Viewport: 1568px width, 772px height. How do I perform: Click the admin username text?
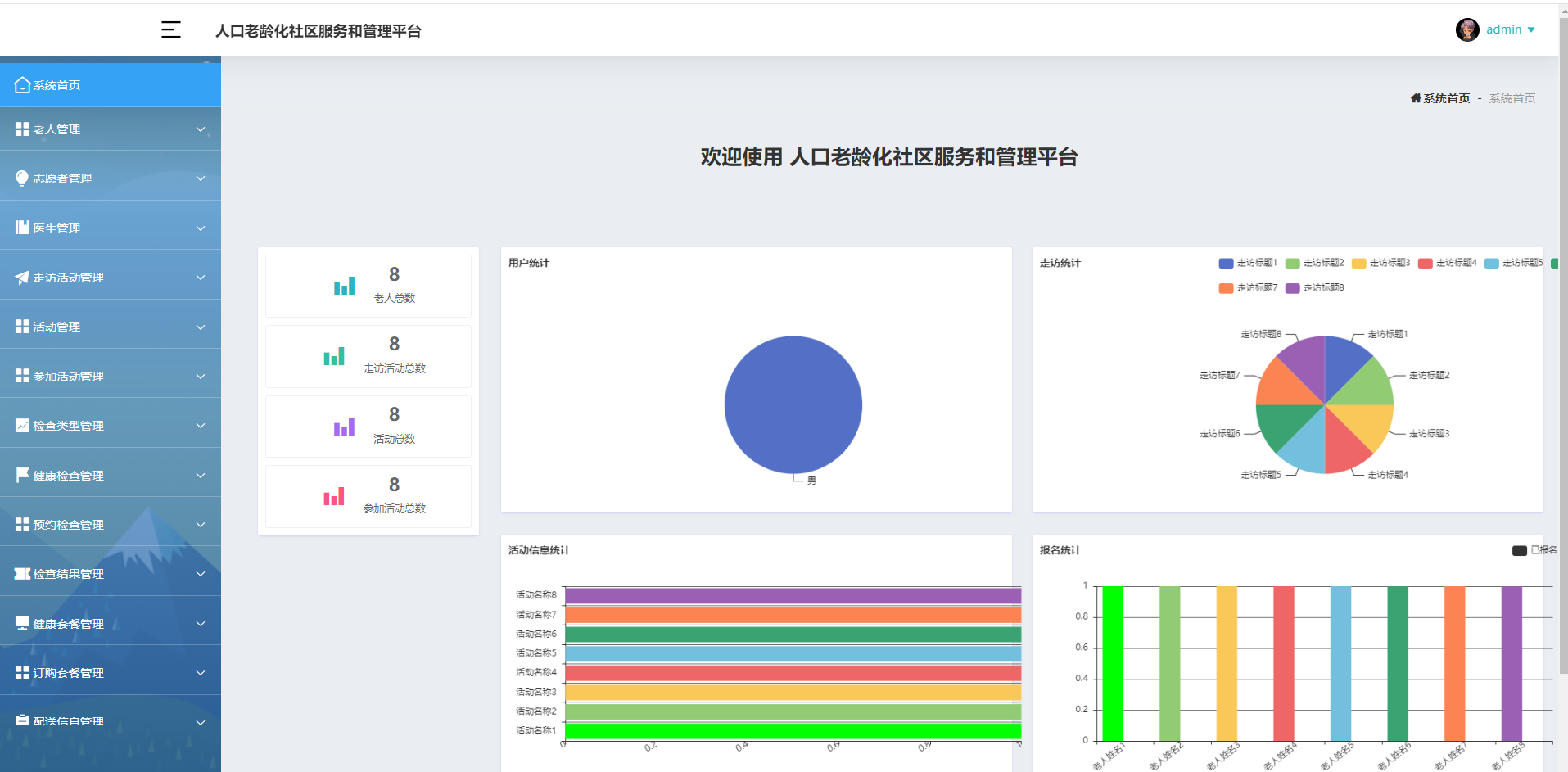1503,29
